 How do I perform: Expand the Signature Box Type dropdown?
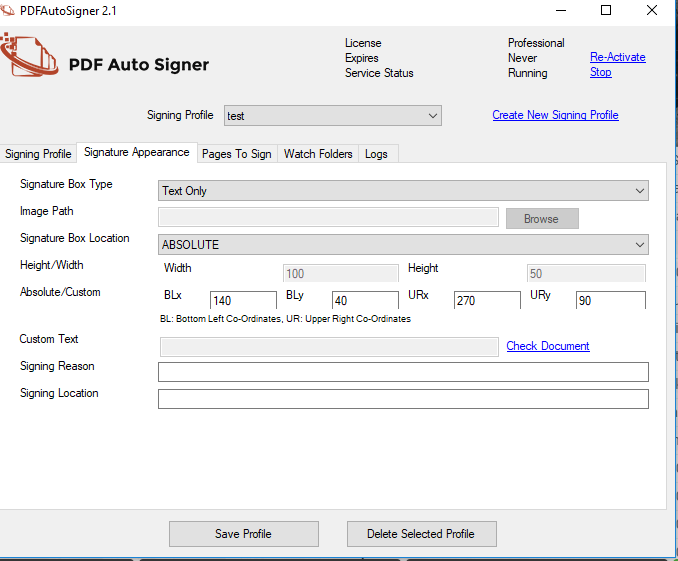403,191
